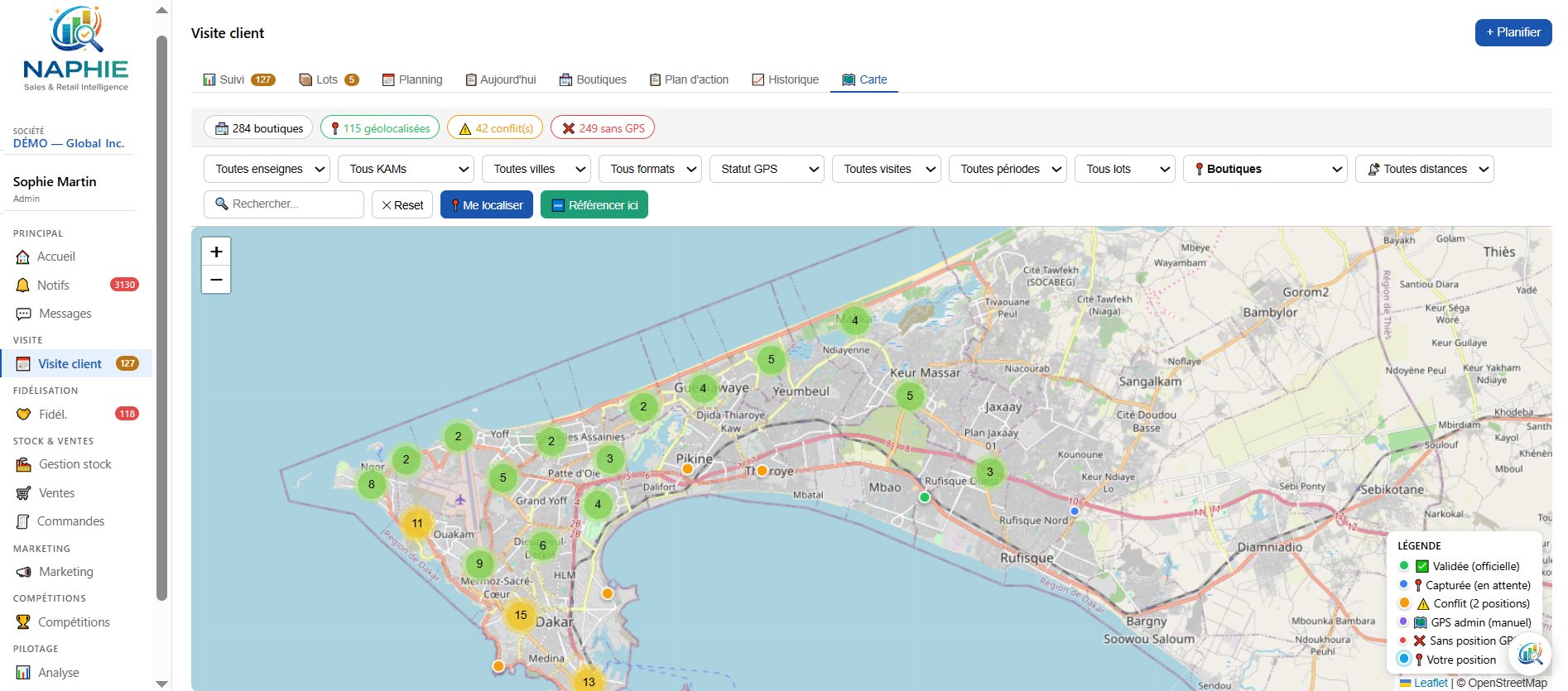Screen dimensions: 1568x691
Task: Switch to the Lots tab
Action: 329,79
